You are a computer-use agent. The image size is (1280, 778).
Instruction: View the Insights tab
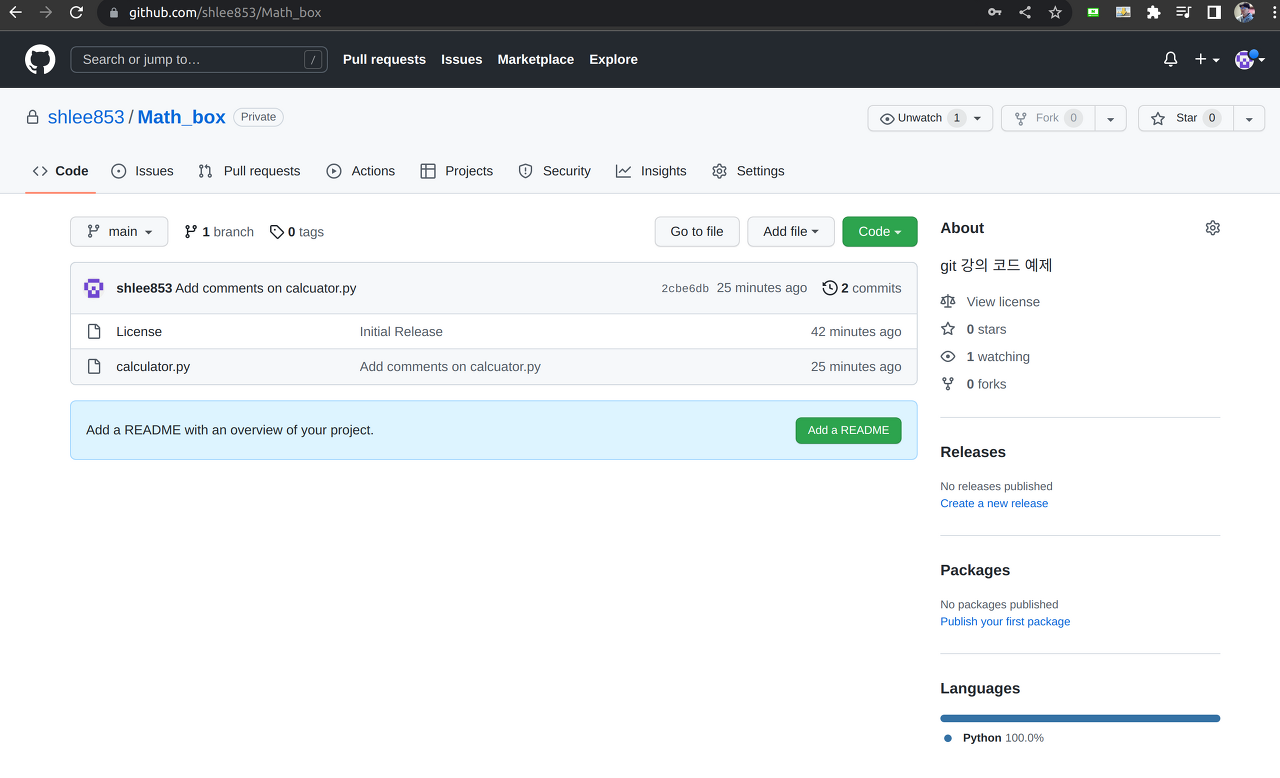651,171
